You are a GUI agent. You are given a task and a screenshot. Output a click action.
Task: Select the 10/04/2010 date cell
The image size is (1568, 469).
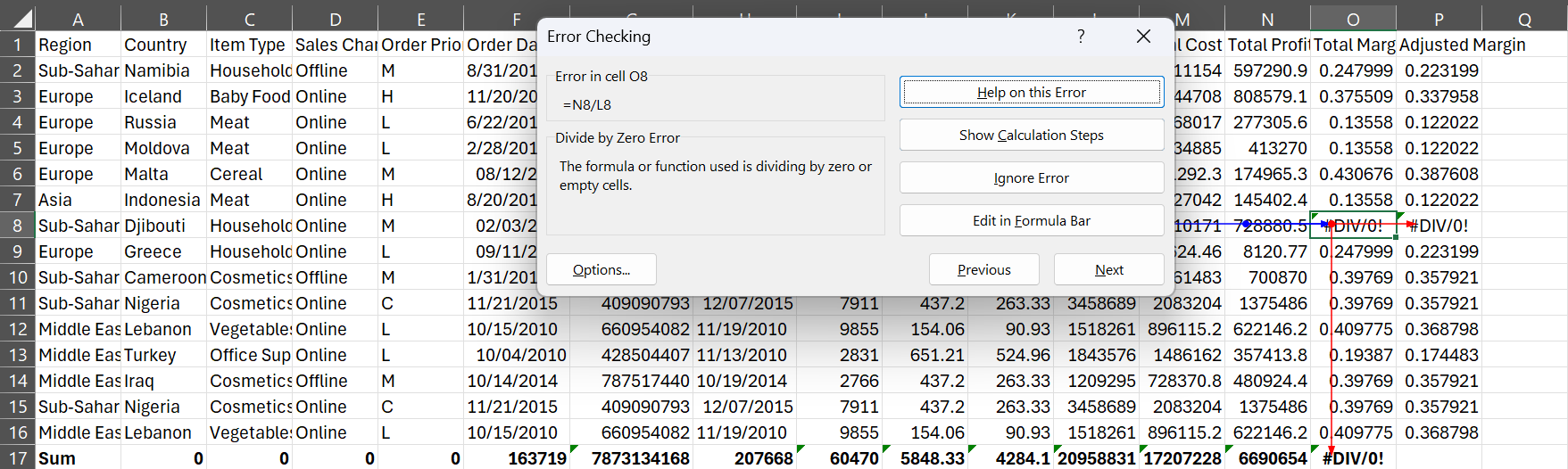[517, 355]
